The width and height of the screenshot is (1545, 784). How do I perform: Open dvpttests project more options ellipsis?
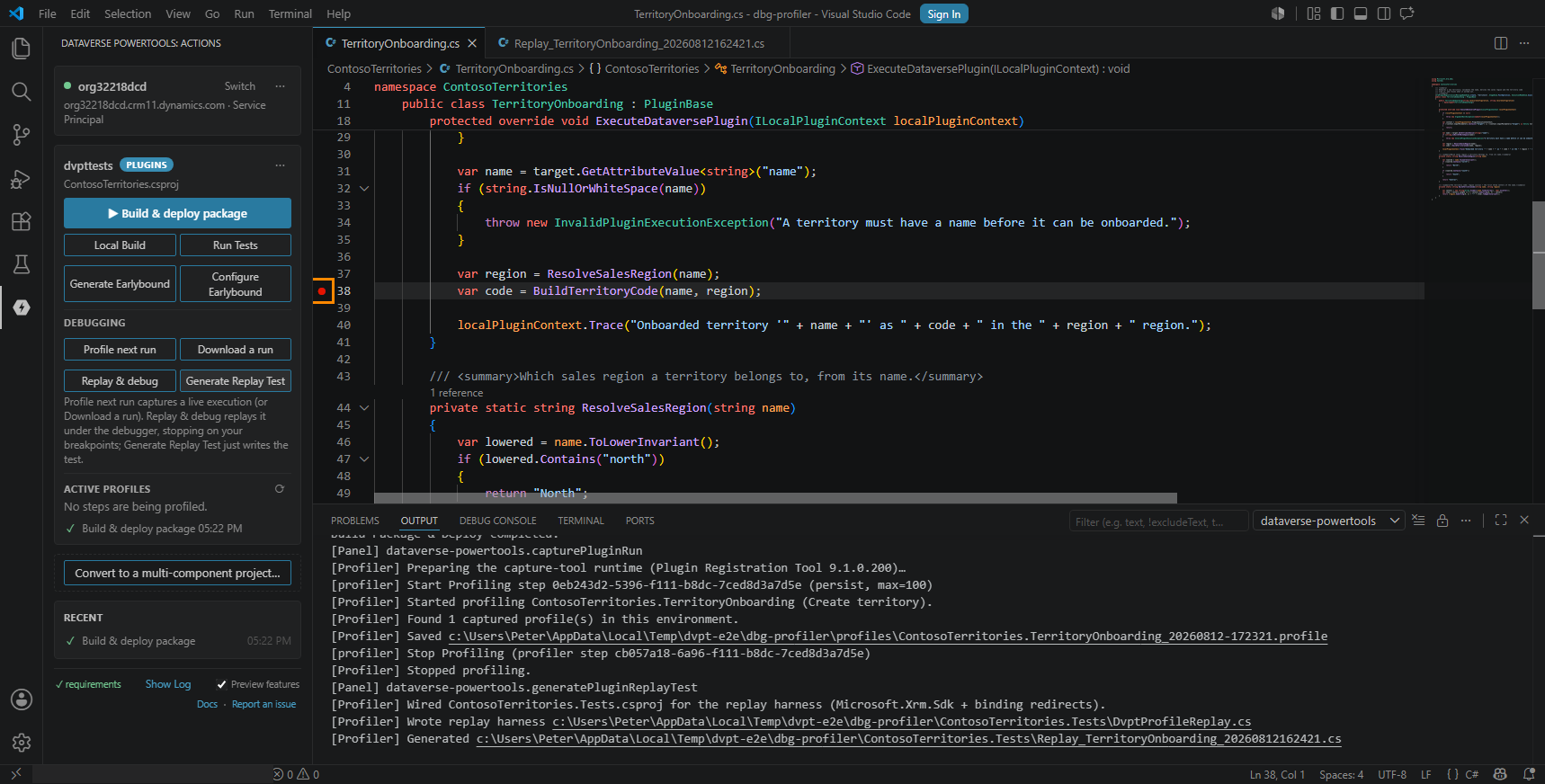coord(280,165)
